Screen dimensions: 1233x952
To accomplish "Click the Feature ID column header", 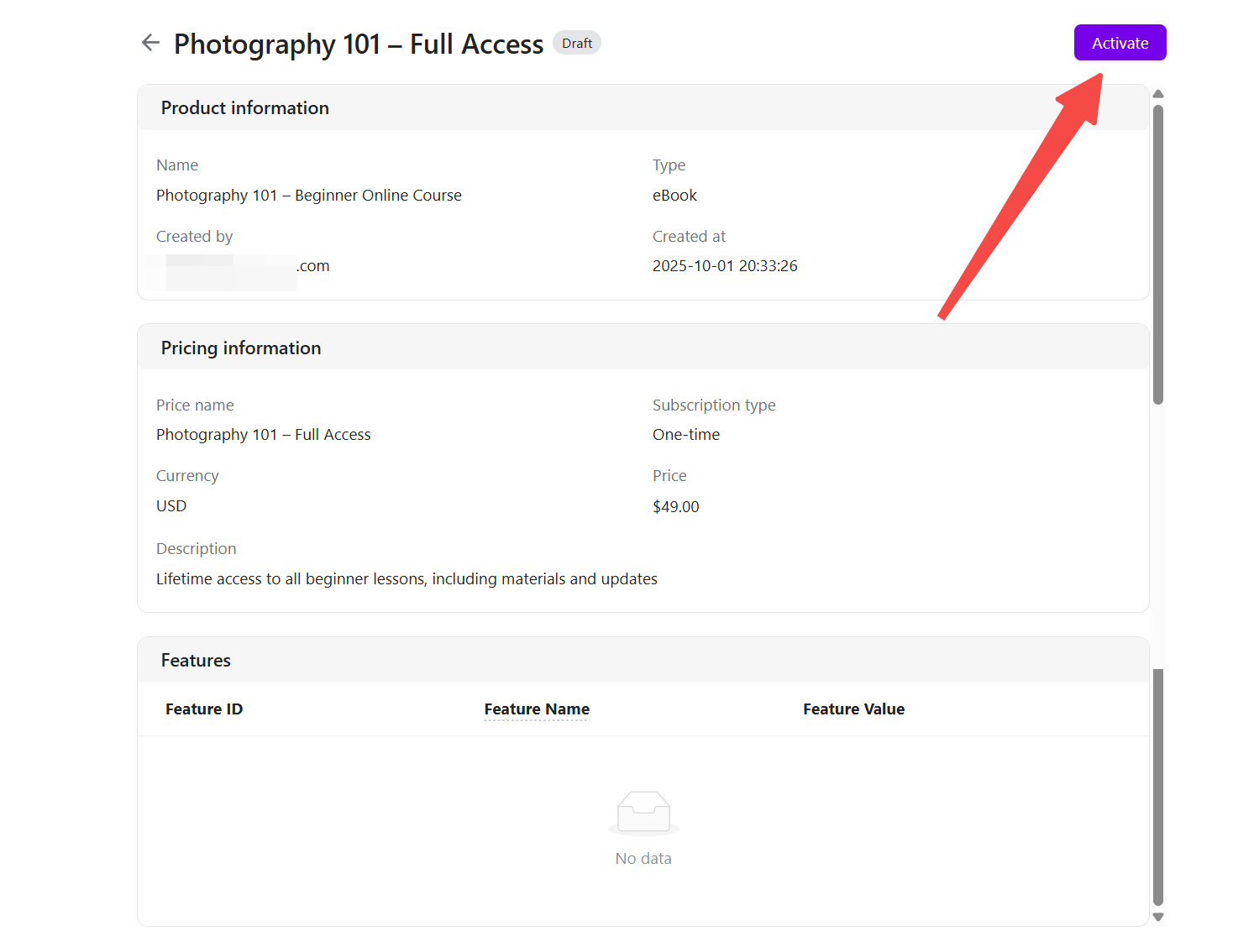I will (204, 709).
